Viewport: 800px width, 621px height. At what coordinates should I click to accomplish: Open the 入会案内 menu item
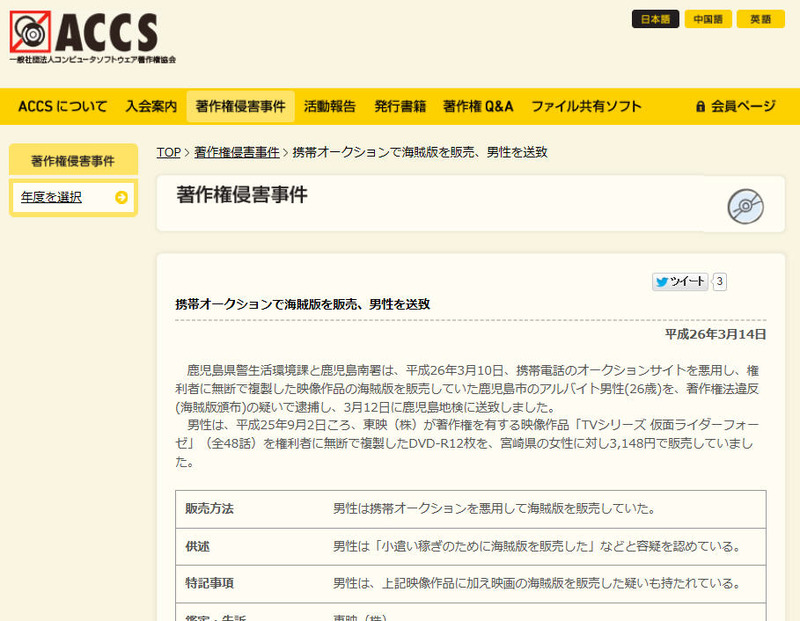point(151,107)
